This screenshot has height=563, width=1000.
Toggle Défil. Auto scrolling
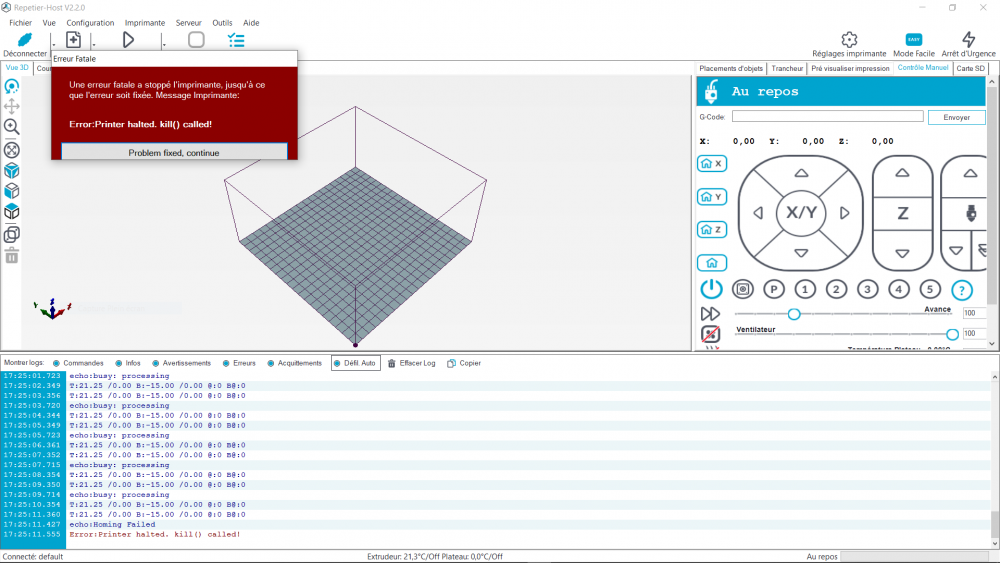356,363
